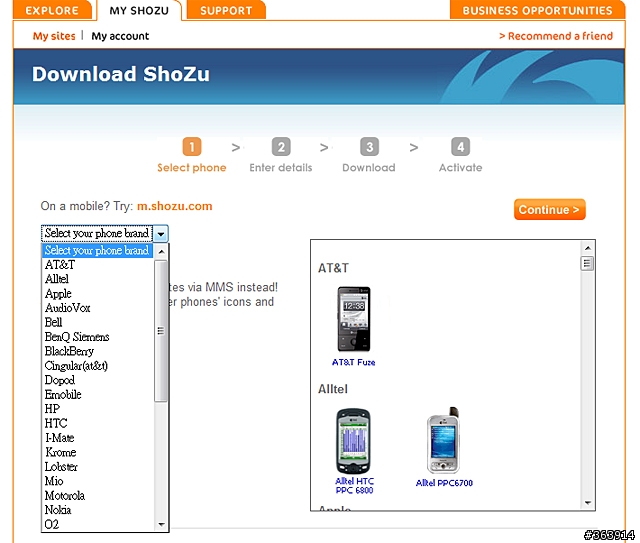Screen dimensions: 640x543
Task: Choose I-Mate in the list
Action: 97,438
